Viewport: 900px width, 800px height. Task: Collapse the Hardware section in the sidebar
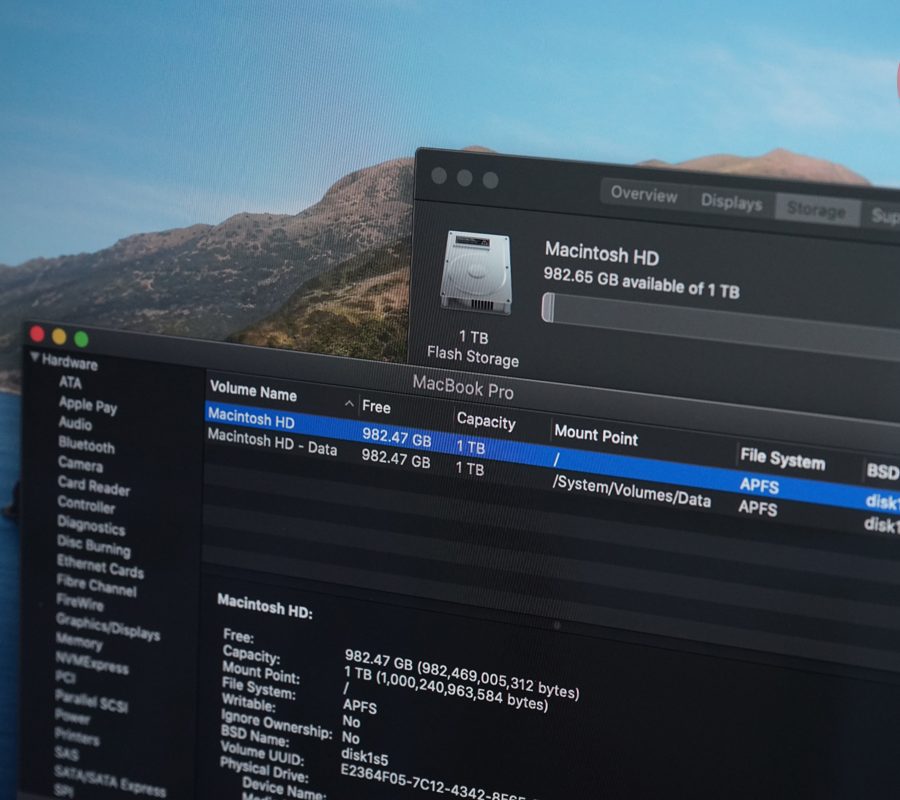pyautogui.click(x=35, y=358)
